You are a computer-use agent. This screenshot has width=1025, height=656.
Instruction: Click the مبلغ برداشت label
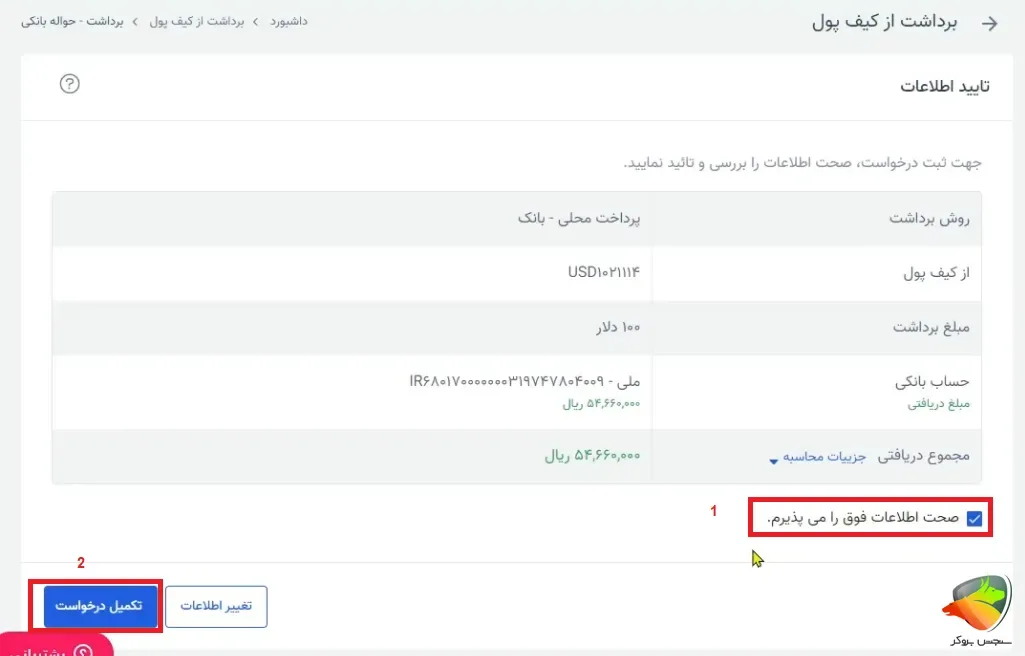(932, 327)
